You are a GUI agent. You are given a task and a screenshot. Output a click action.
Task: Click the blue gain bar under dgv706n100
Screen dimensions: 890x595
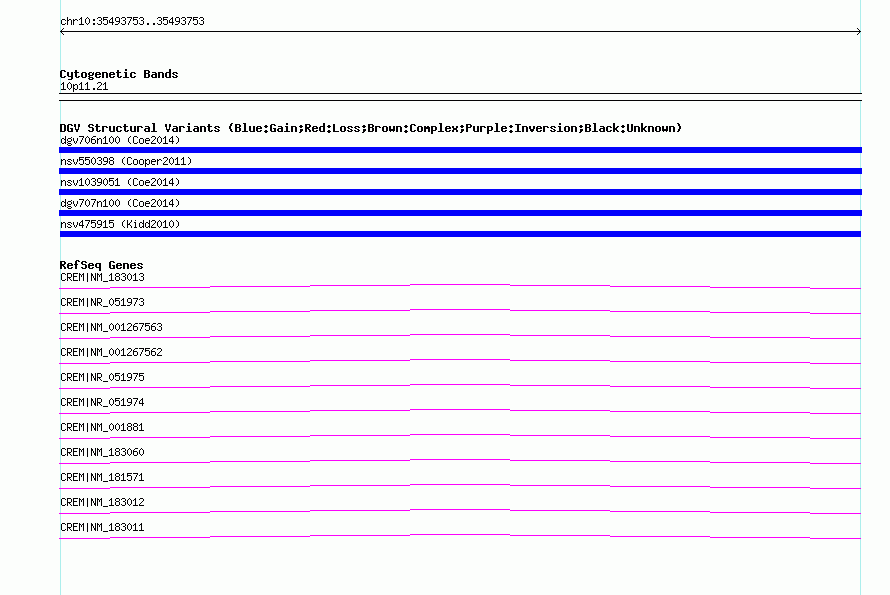point(460,150)
